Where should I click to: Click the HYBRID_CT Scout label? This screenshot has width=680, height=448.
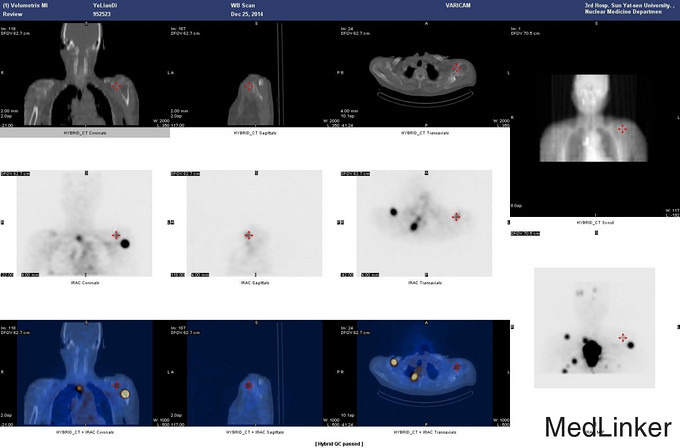(594, 222)
